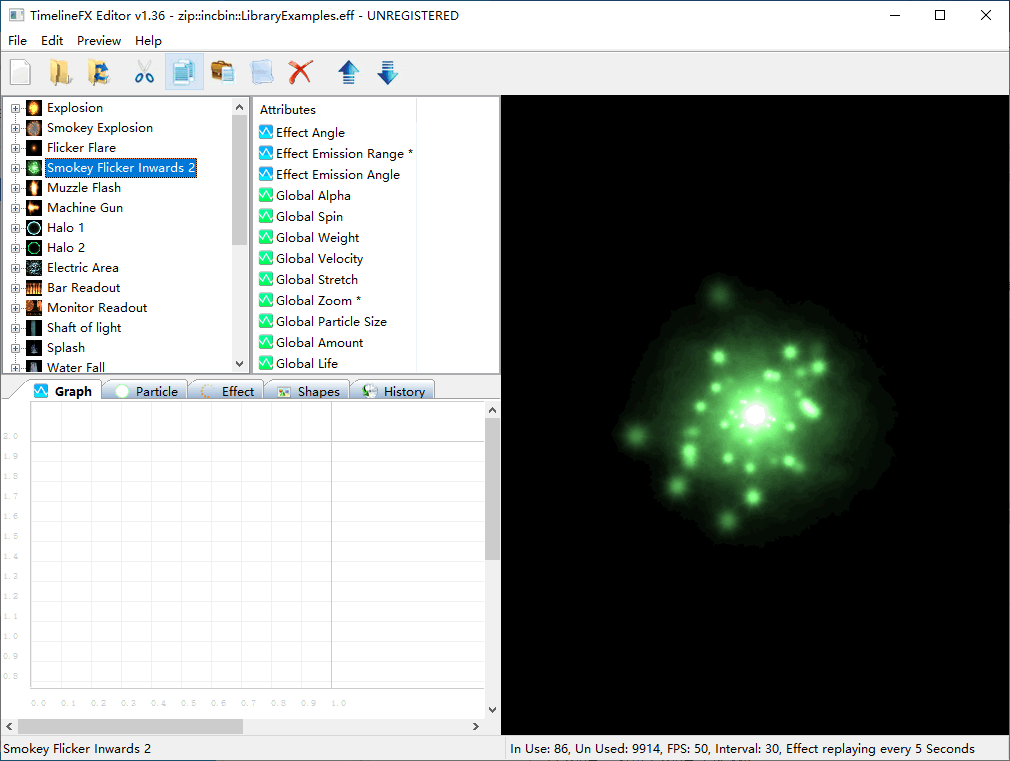Click the Open folder toolbar icon
The height and width of the screenshot is (761, 1010).
pos(60,73)
